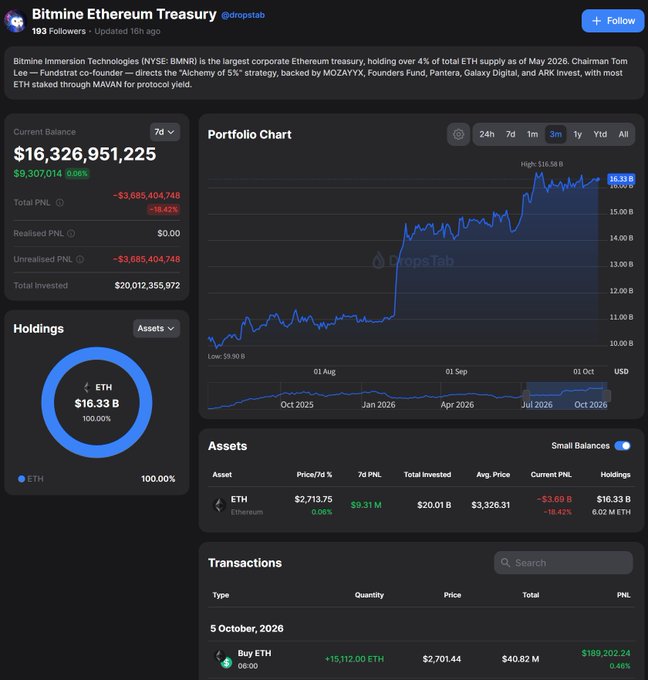Click the Low: $9.90 B chart label
The height and width of the screenshot is (680, 648).
point(226,356)
